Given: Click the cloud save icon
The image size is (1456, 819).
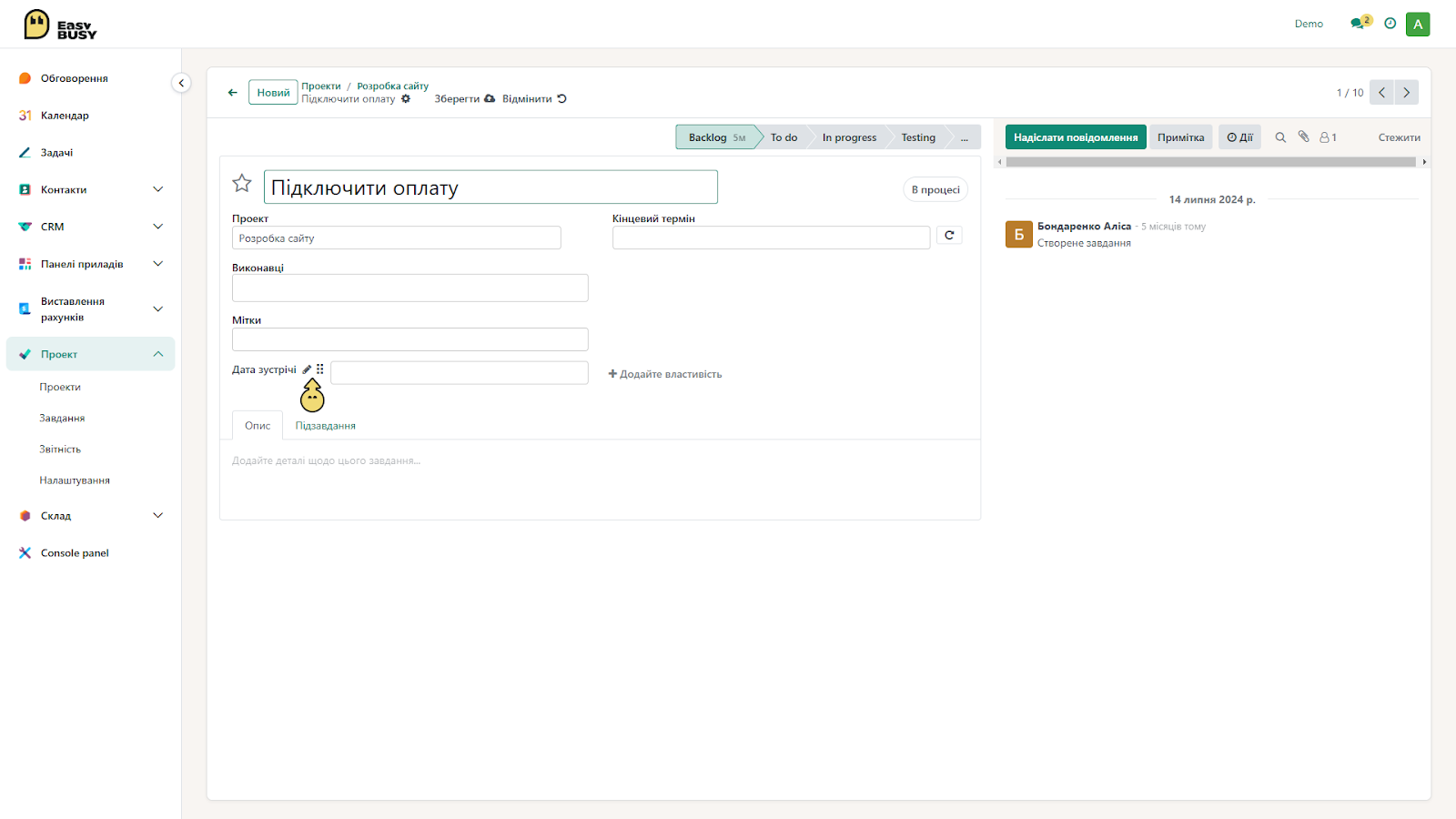Looking at the screenshot, I should (x=490, y=99).
